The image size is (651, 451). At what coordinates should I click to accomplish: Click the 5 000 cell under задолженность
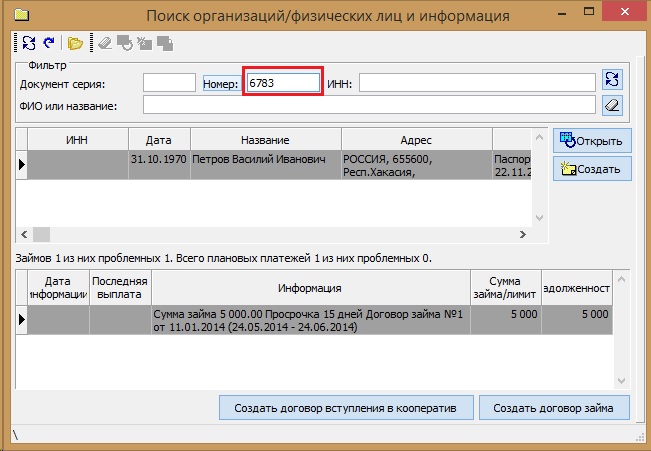[577, 320]
